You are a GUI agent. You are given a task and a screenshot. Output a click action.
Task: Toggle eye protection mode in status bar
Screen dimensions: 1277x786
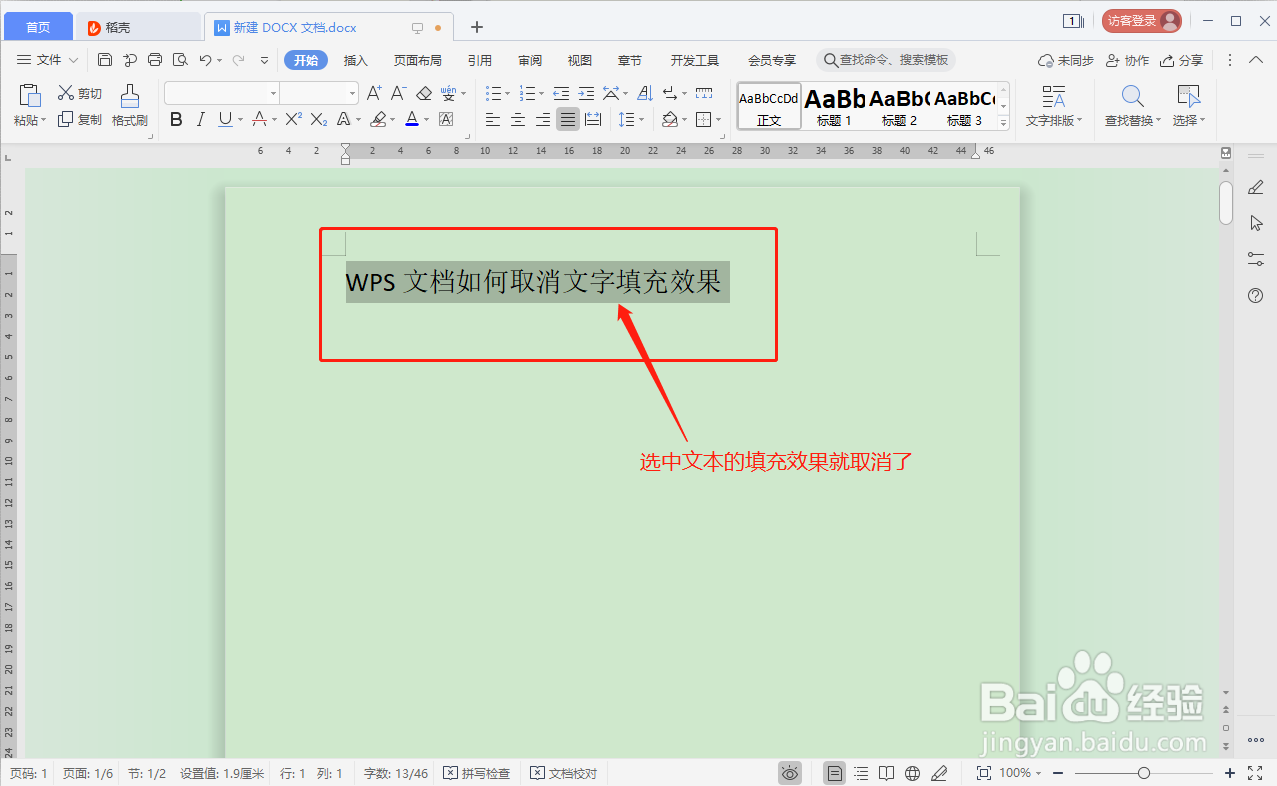click(790, 773)
